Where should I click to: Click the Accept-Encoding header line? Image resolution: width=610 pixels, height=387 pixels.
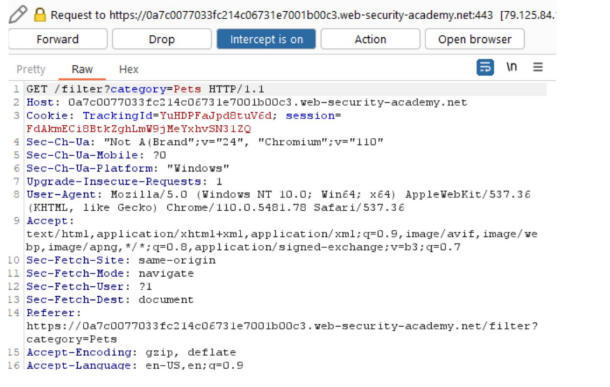point(131,352)
